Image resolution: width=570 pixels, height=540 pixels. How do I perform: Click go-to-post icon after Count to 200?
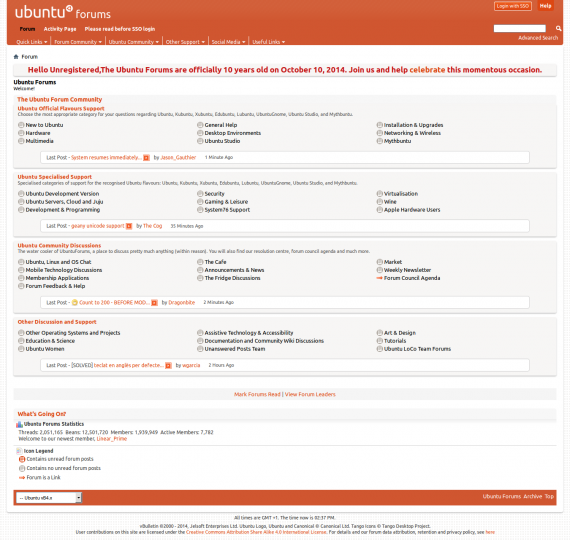[x=154, y=303]
